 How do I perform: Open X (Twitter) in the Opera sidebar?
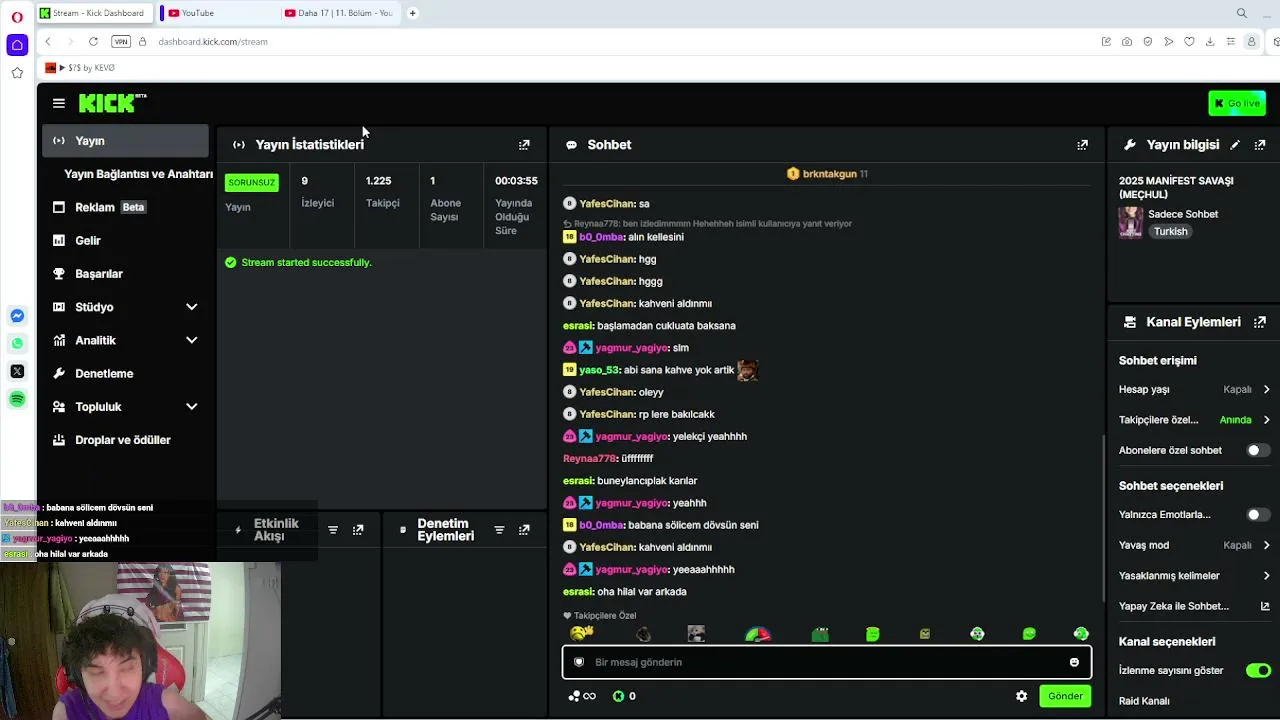pos(17,371)
